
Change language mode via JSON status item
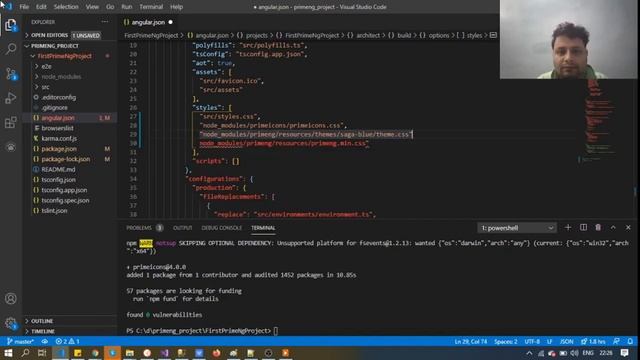(566, 341)
